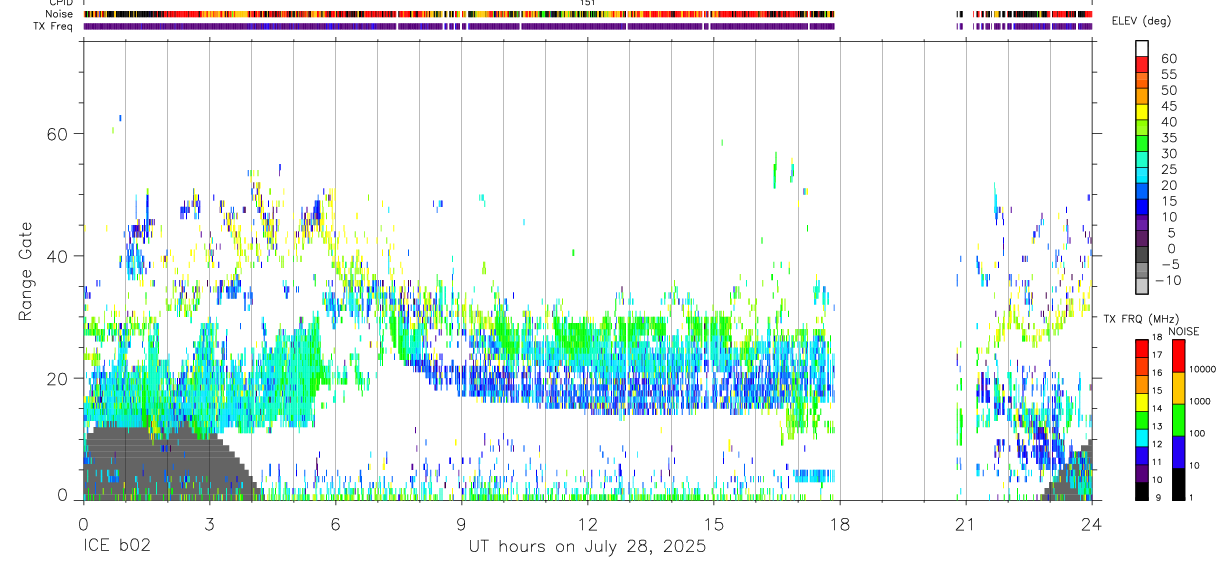This screenshot has width=1228, height=567.
Task: Click "UT hours on July 28, 2025" label
Action: (588, 547)
